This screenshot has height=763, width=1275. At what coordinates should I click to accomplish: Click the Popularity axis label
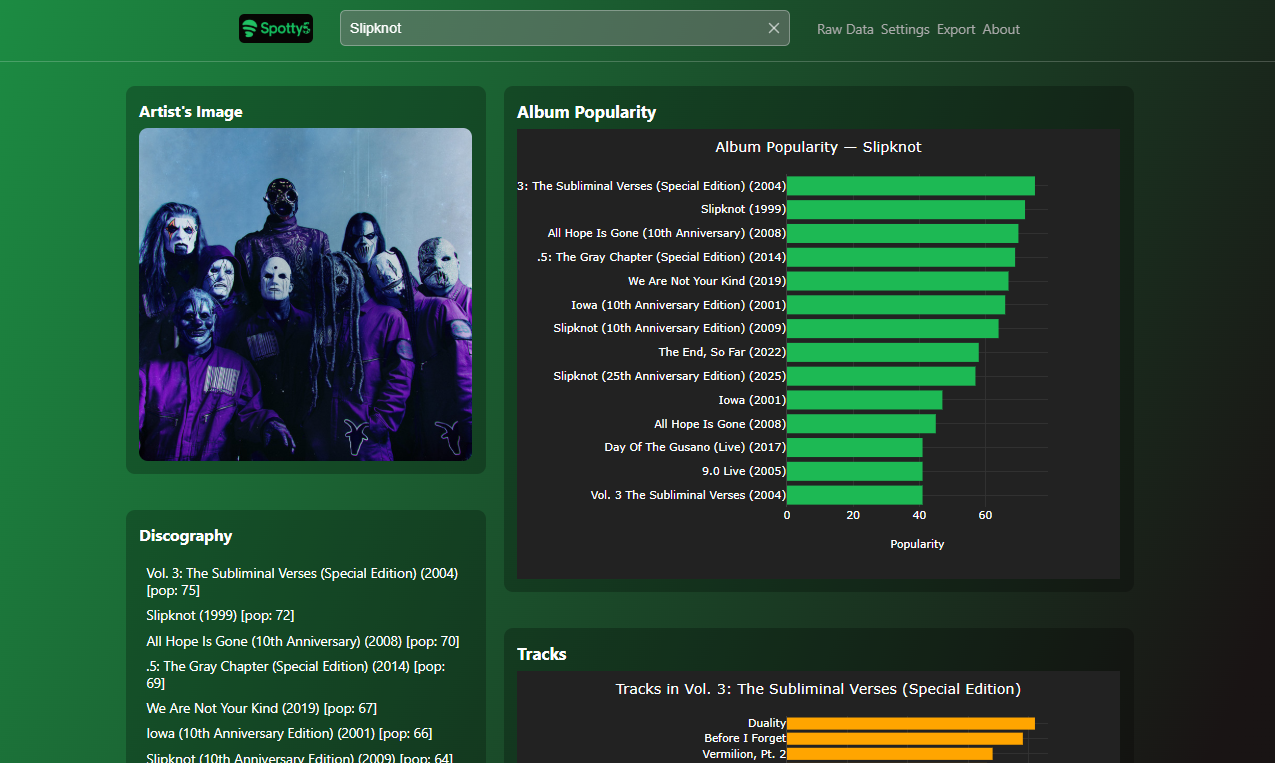coord(917,544)
